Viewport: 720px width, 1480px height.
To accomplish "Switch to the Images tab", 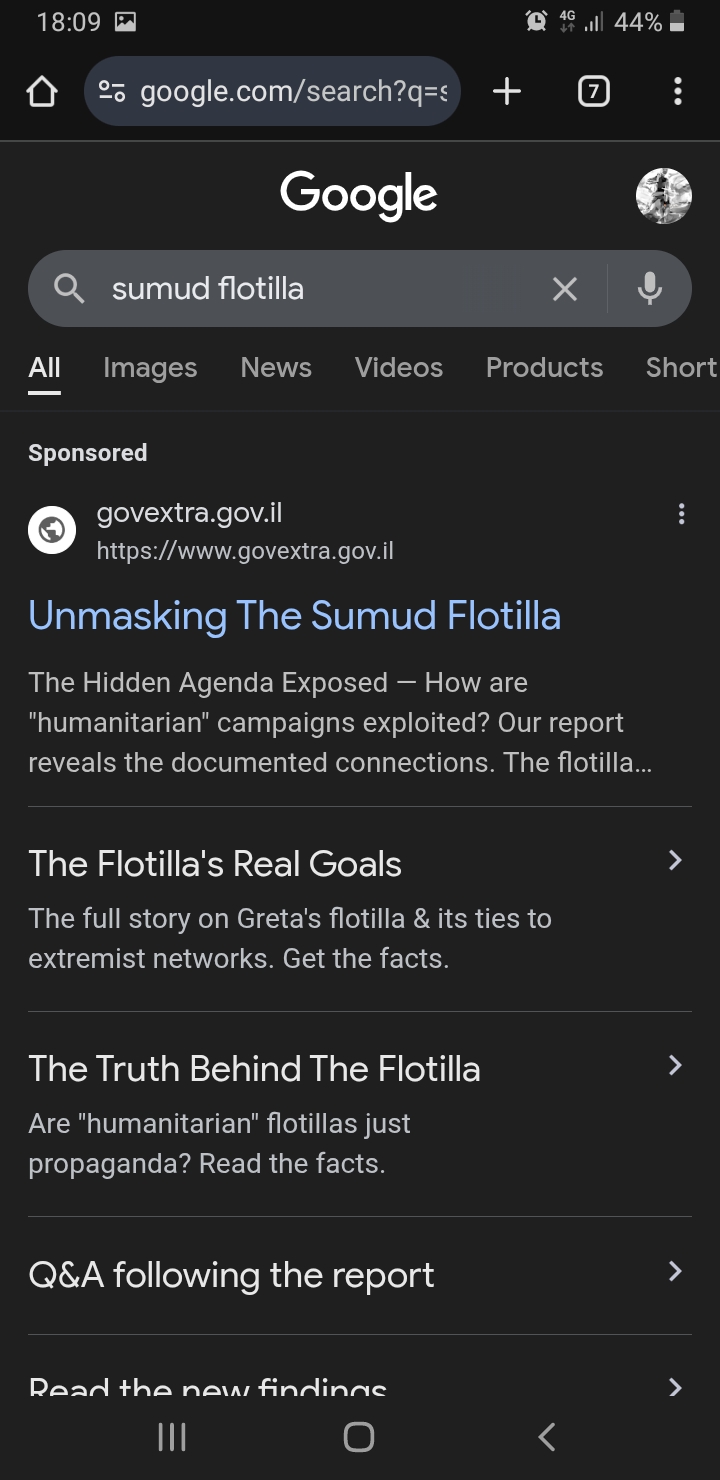I will pos(150,368).
